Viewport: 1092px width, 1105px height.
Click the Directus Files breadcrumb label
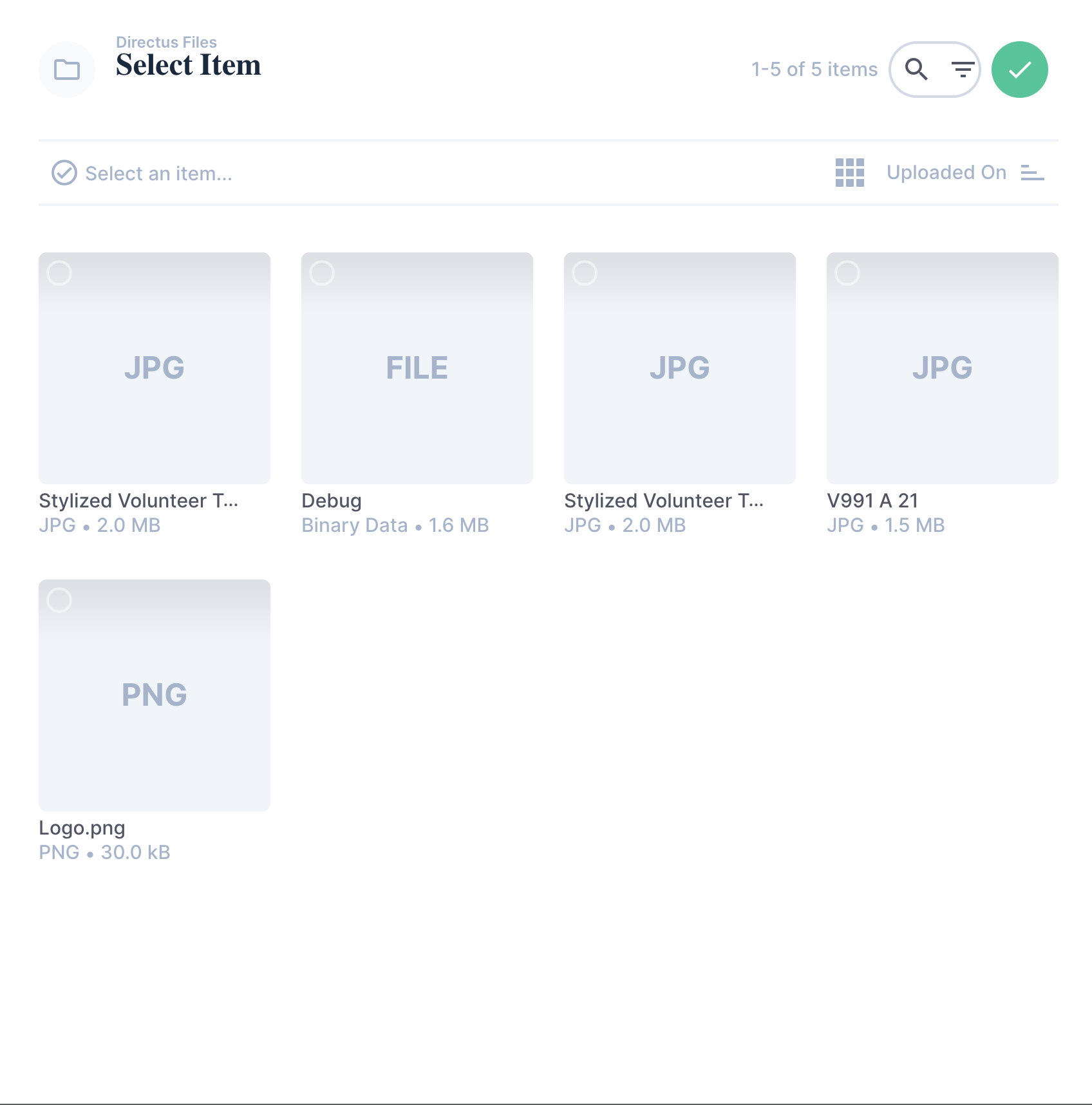pyautogui.click(x=166, y=41)
